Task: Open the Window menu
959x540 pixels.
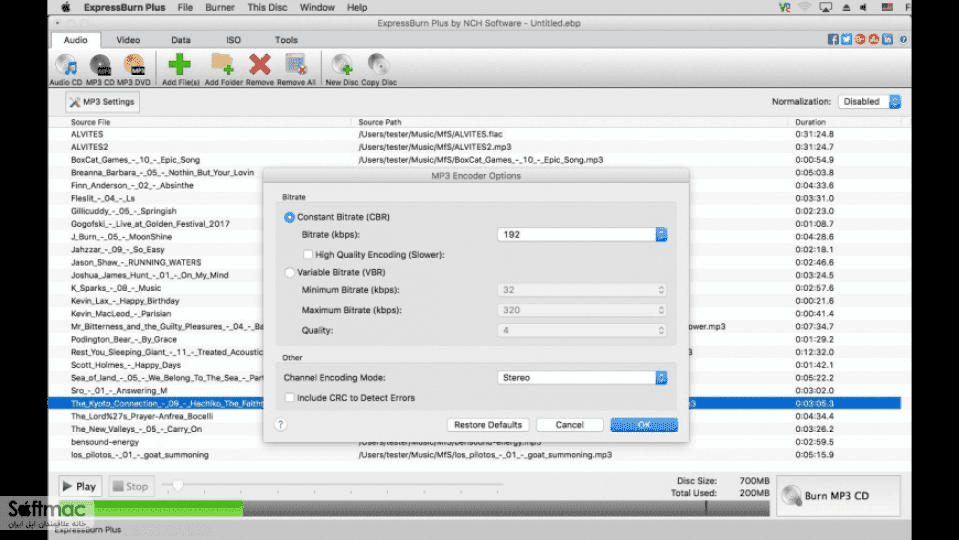Action: (317, 7)
